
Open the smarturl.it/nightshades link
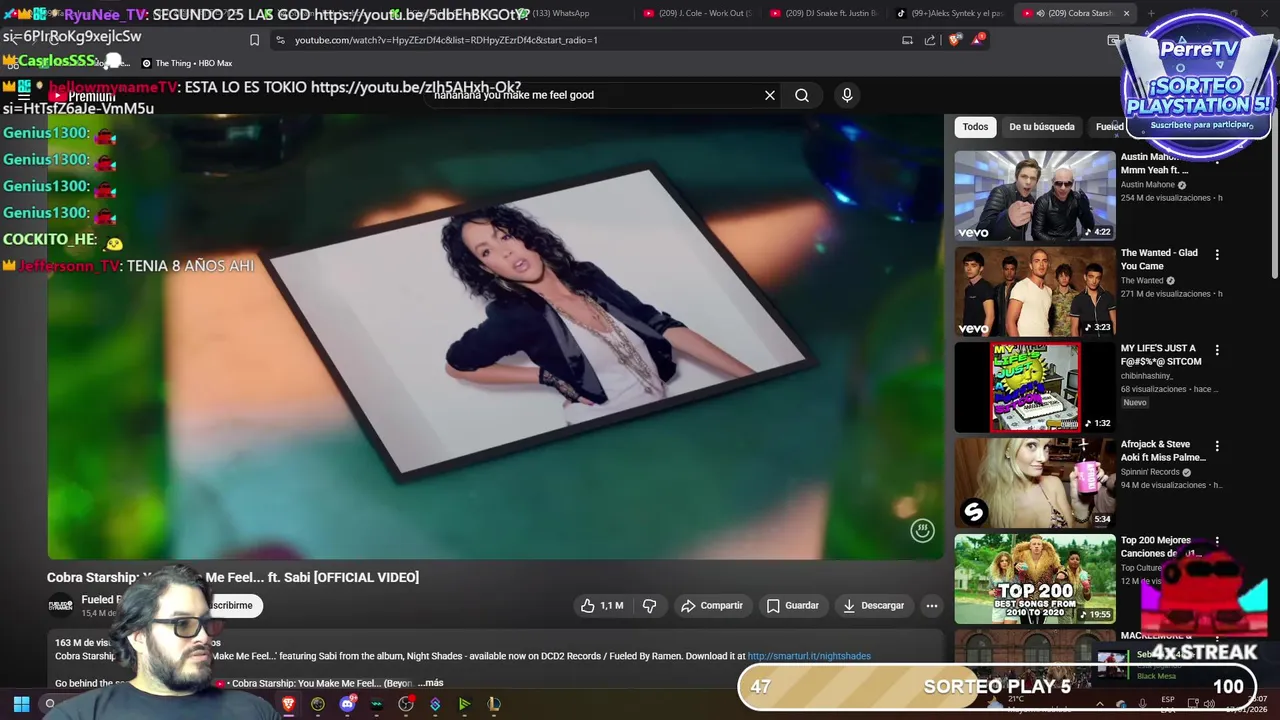click(x=809, y=656)
